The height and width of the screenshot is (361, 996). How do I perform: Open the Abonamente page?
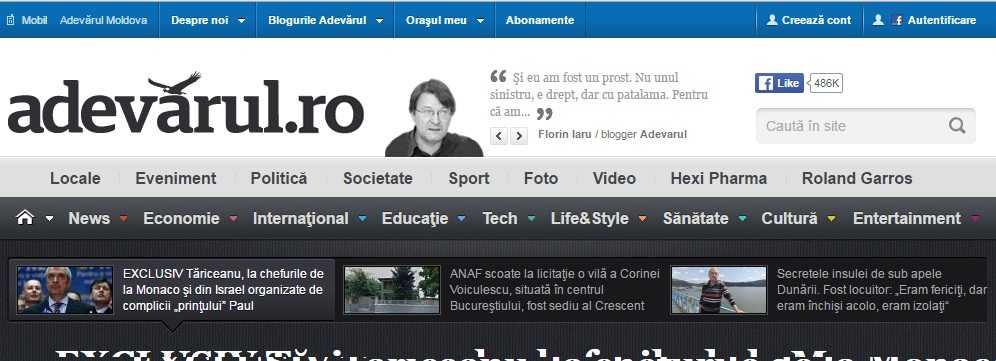(540, 20)
